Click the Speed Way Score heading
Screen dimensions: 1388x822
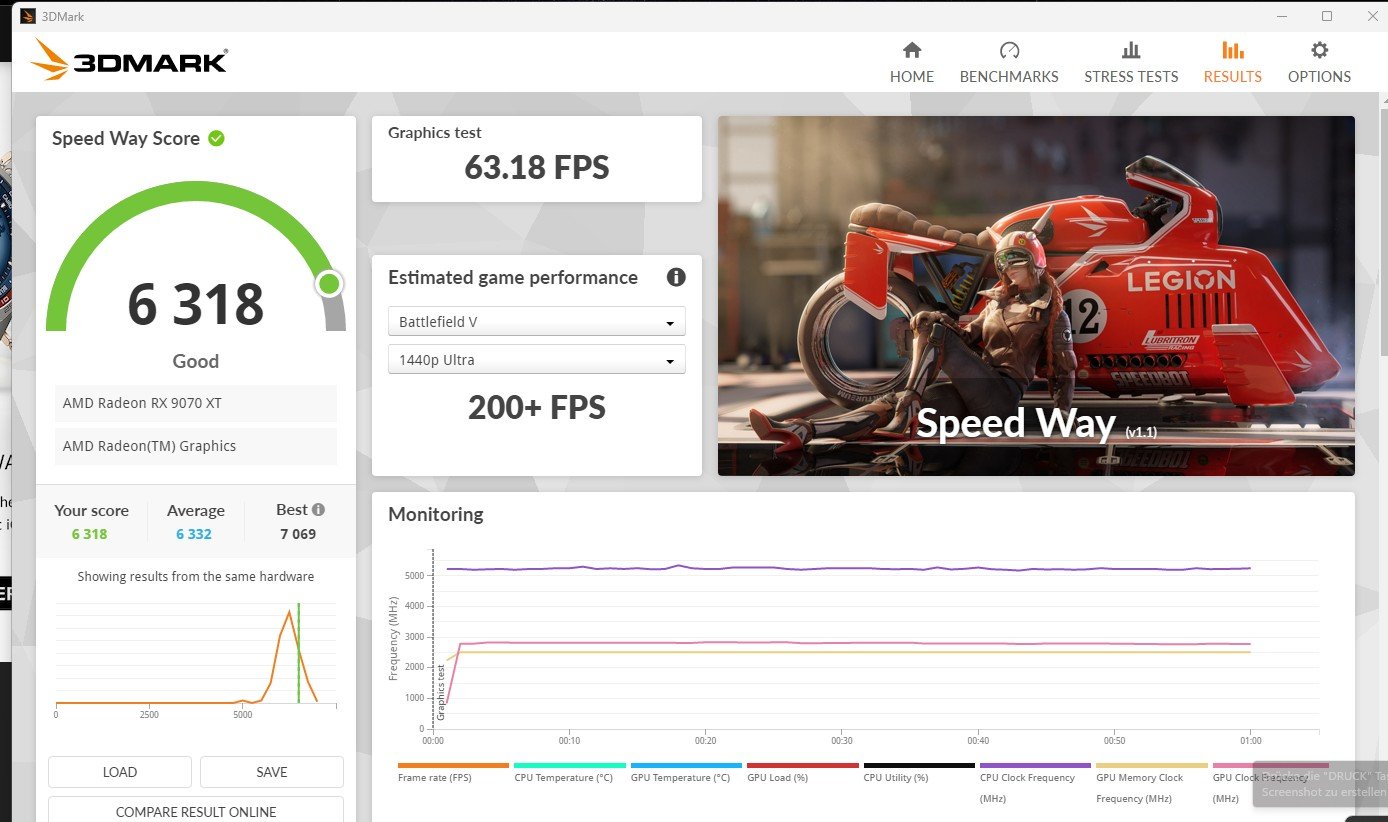[x=126, y=139]
